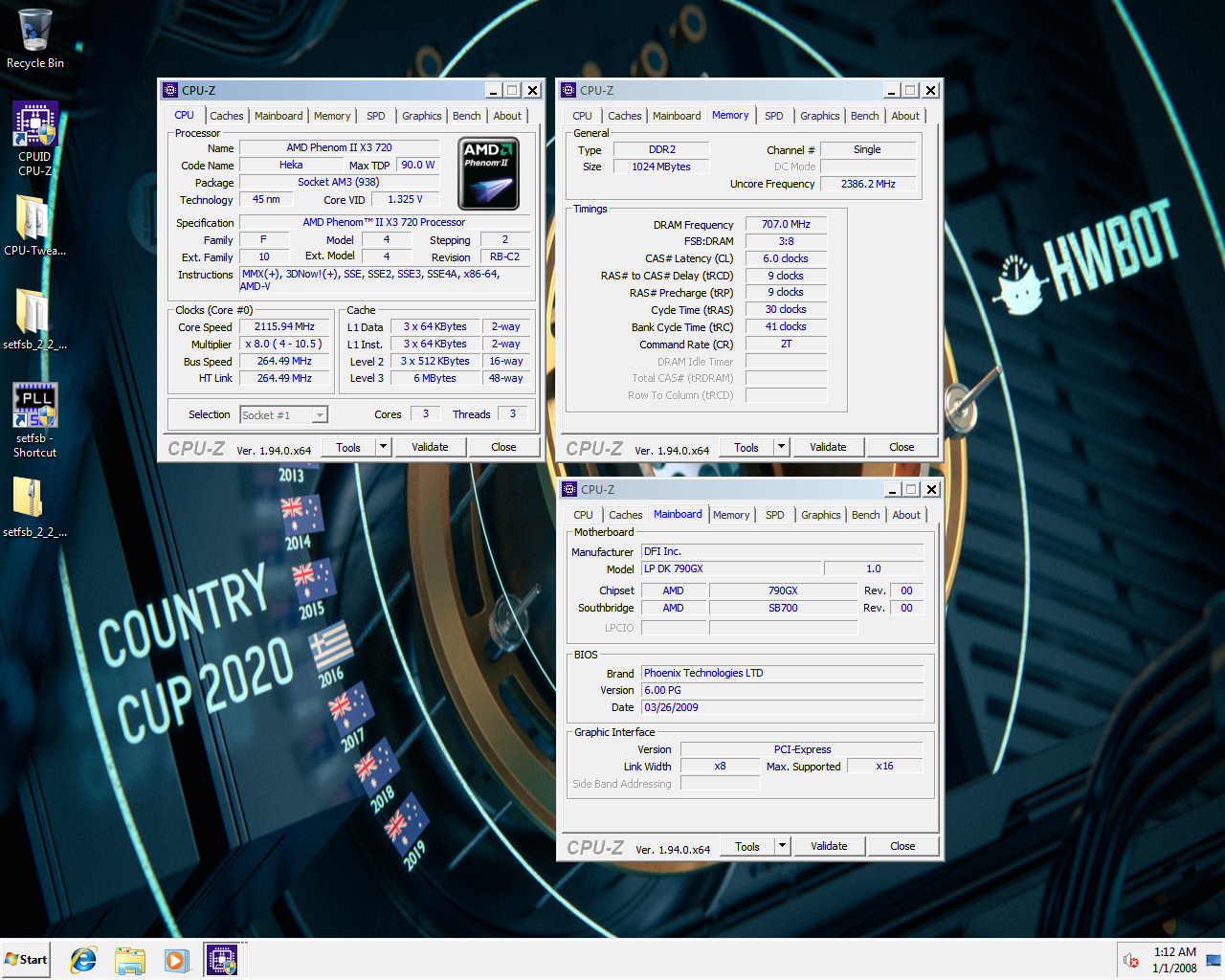Click Tools button in CPU window

coord(348,447)
